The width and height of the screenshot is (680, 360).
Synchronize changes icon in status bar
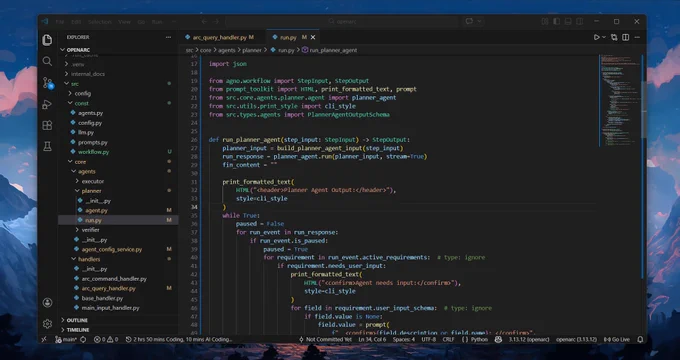(83, 339)
